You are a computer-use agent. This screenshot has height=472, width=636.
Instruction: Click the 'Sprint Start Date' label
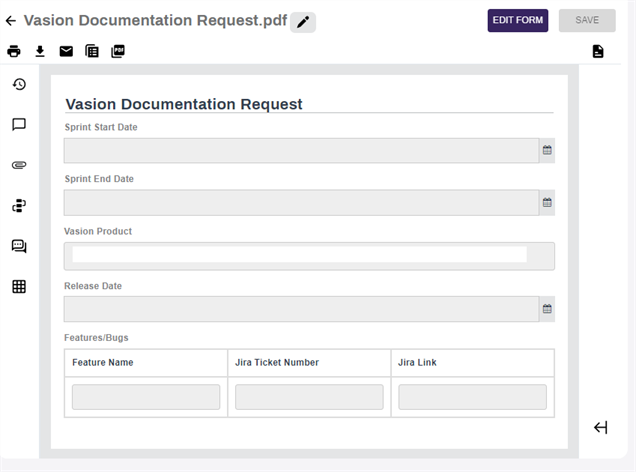click(101, 127)
